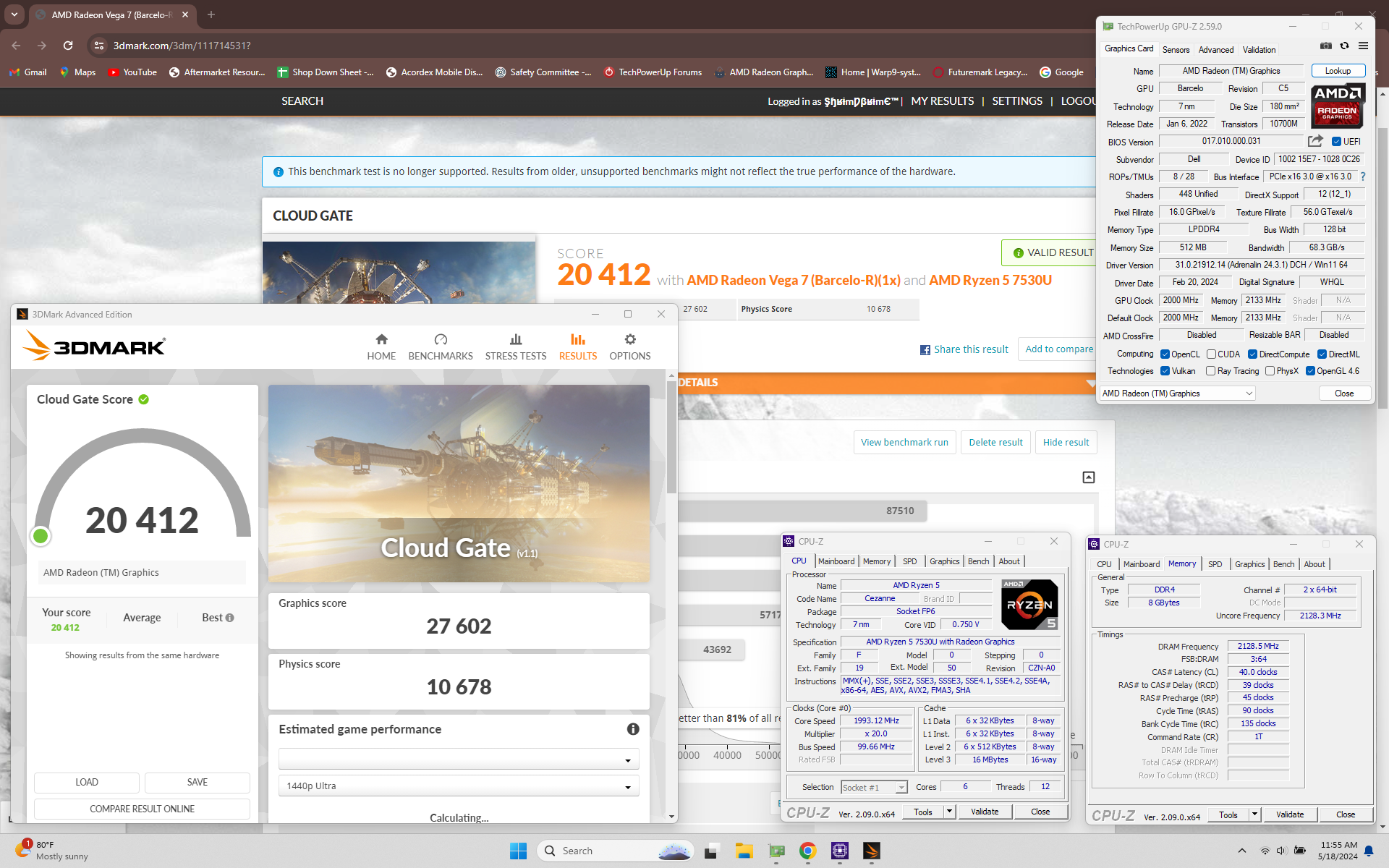Open the 1440p Ultra resolution dropdown
Image resolution: width=1389 pixels, height=868 pixels.
coord(459,786)
